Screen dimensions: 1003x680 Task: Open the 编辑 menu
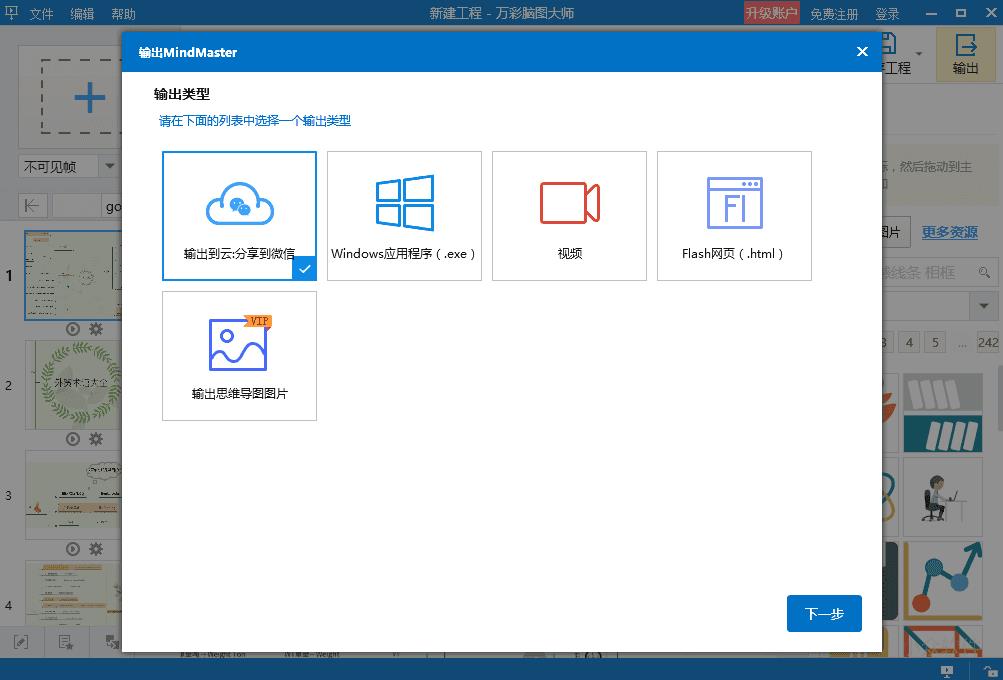click(x=82, y=14)
